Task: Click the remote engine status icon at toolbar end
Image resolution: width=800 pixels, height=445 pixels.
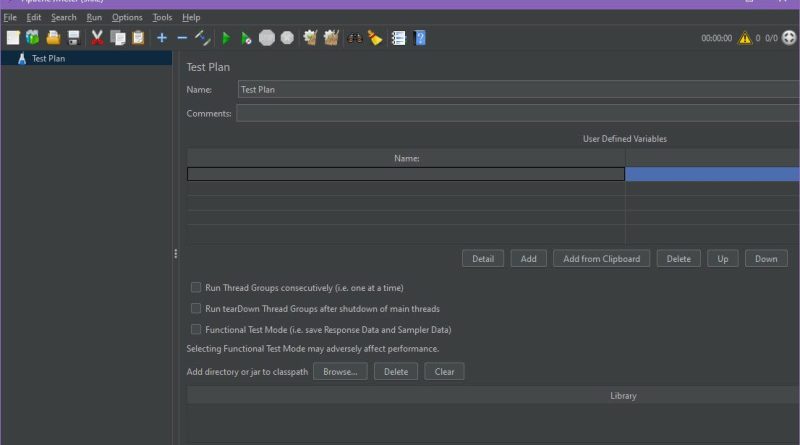Action: click(x=789, y=38)
